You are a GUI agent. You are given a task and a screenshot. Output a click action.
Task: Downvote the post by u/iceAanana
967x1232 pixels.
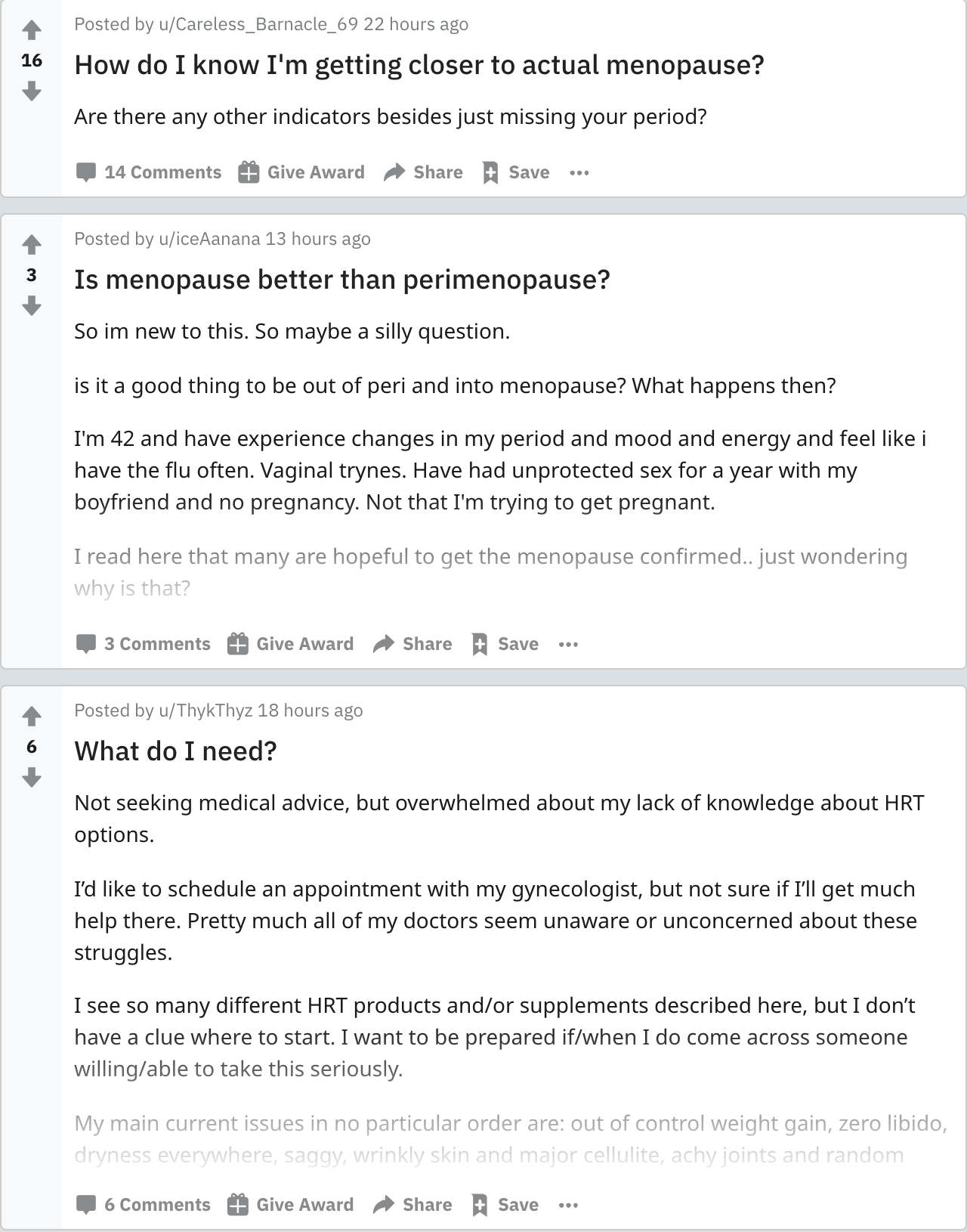pyautogui.click(x=31, y=306)
